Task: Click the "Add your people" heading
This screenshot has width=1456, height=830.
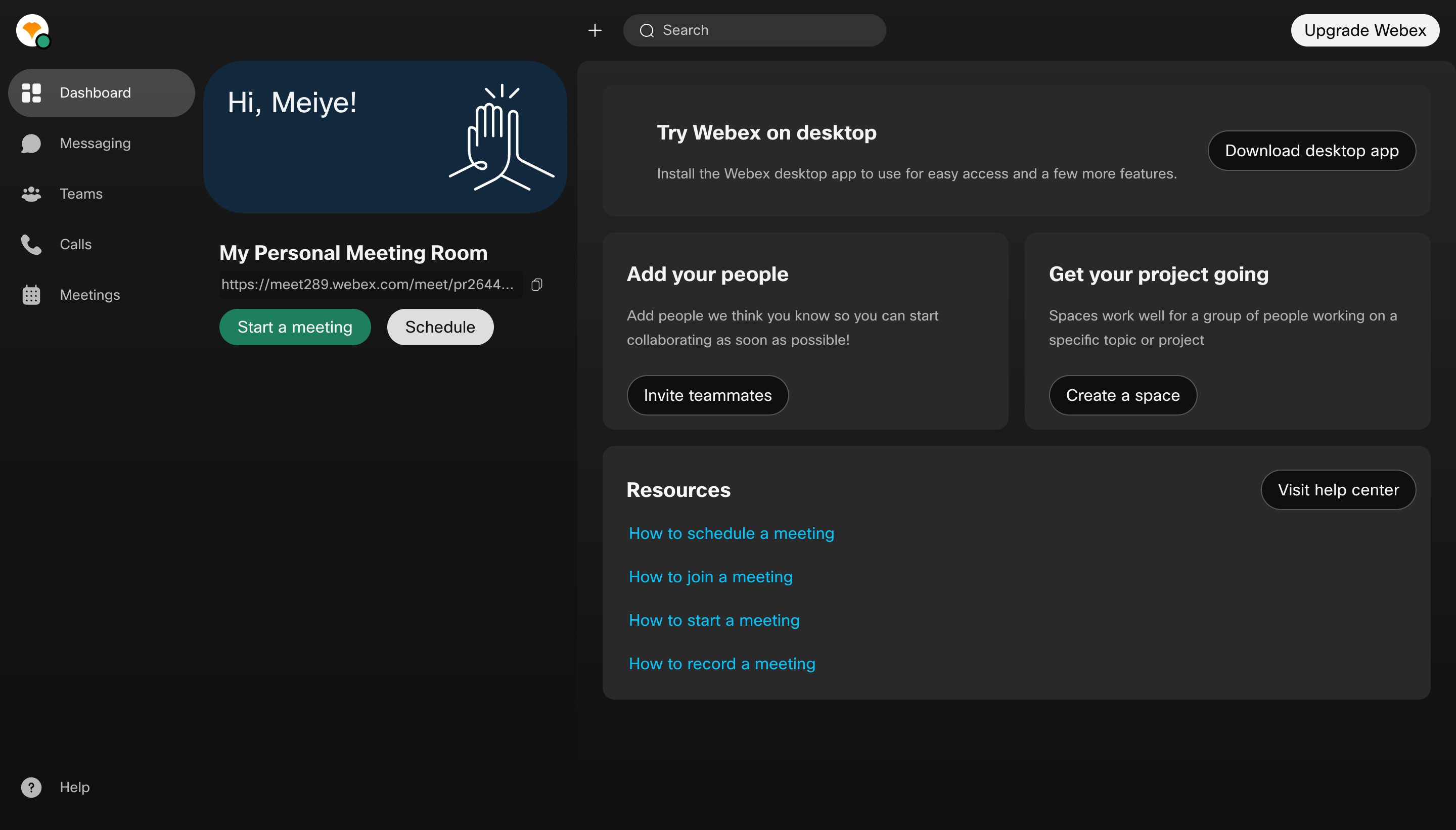Action: 707,274
